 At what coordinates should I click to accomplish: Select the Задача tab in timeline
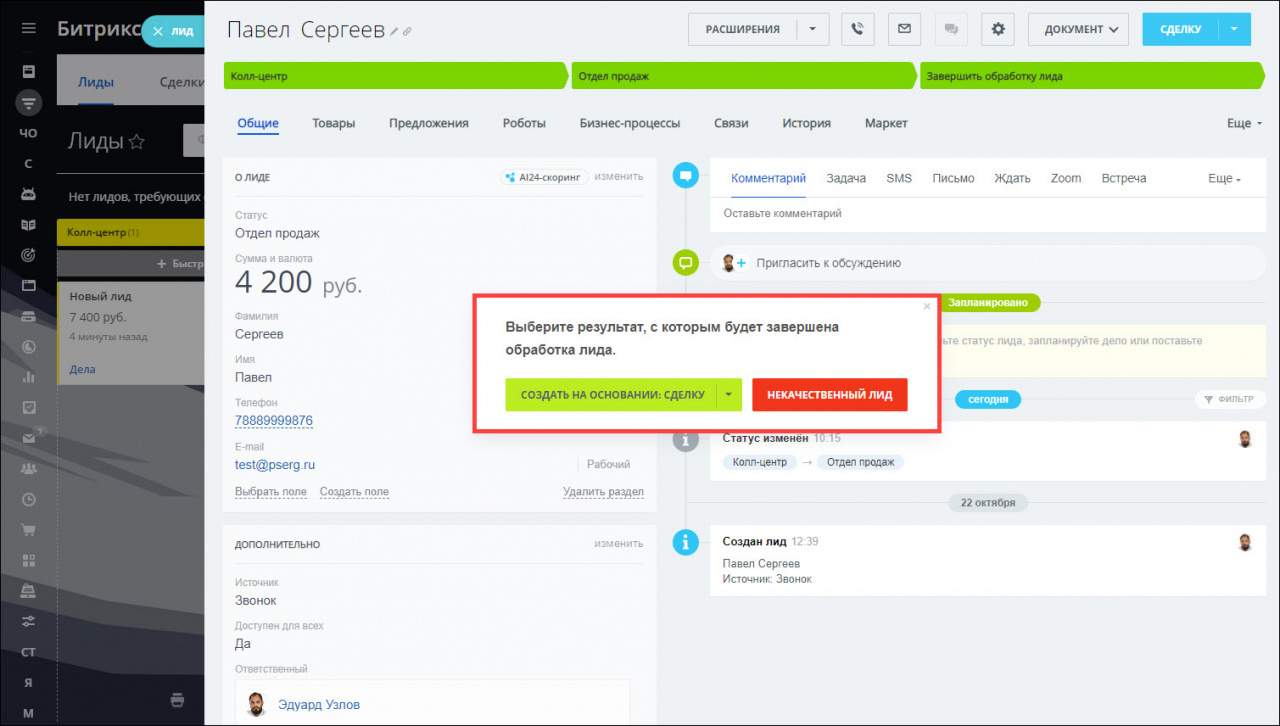click(x=846, y=178)
